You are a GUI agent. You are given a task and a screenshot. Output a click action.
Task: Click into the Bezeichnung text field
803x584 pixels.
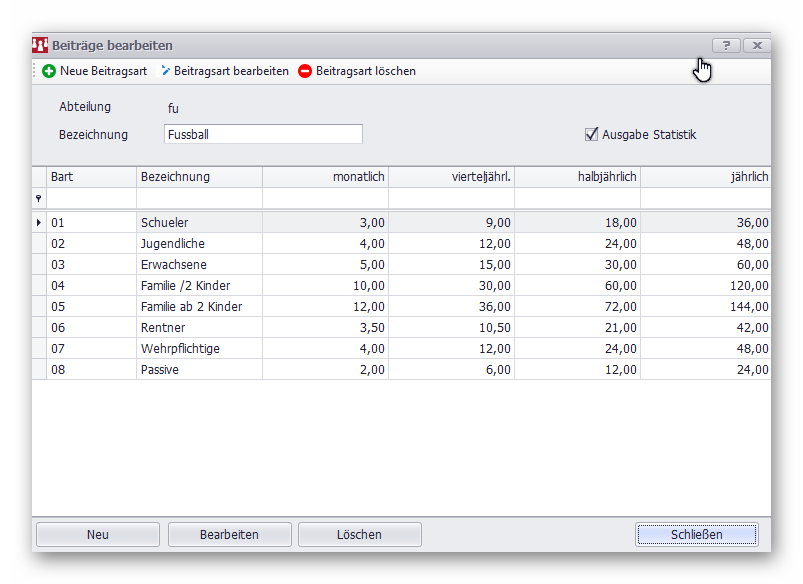(x=262, y=134)
